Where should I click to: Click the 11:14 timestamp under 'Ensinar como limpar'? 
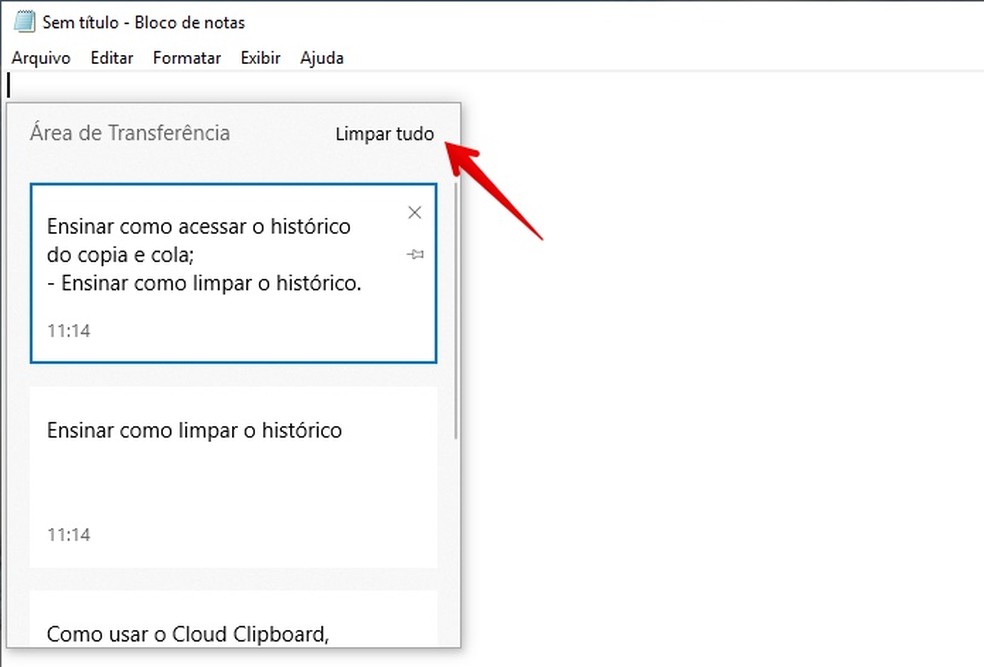[x=69, y=535]
